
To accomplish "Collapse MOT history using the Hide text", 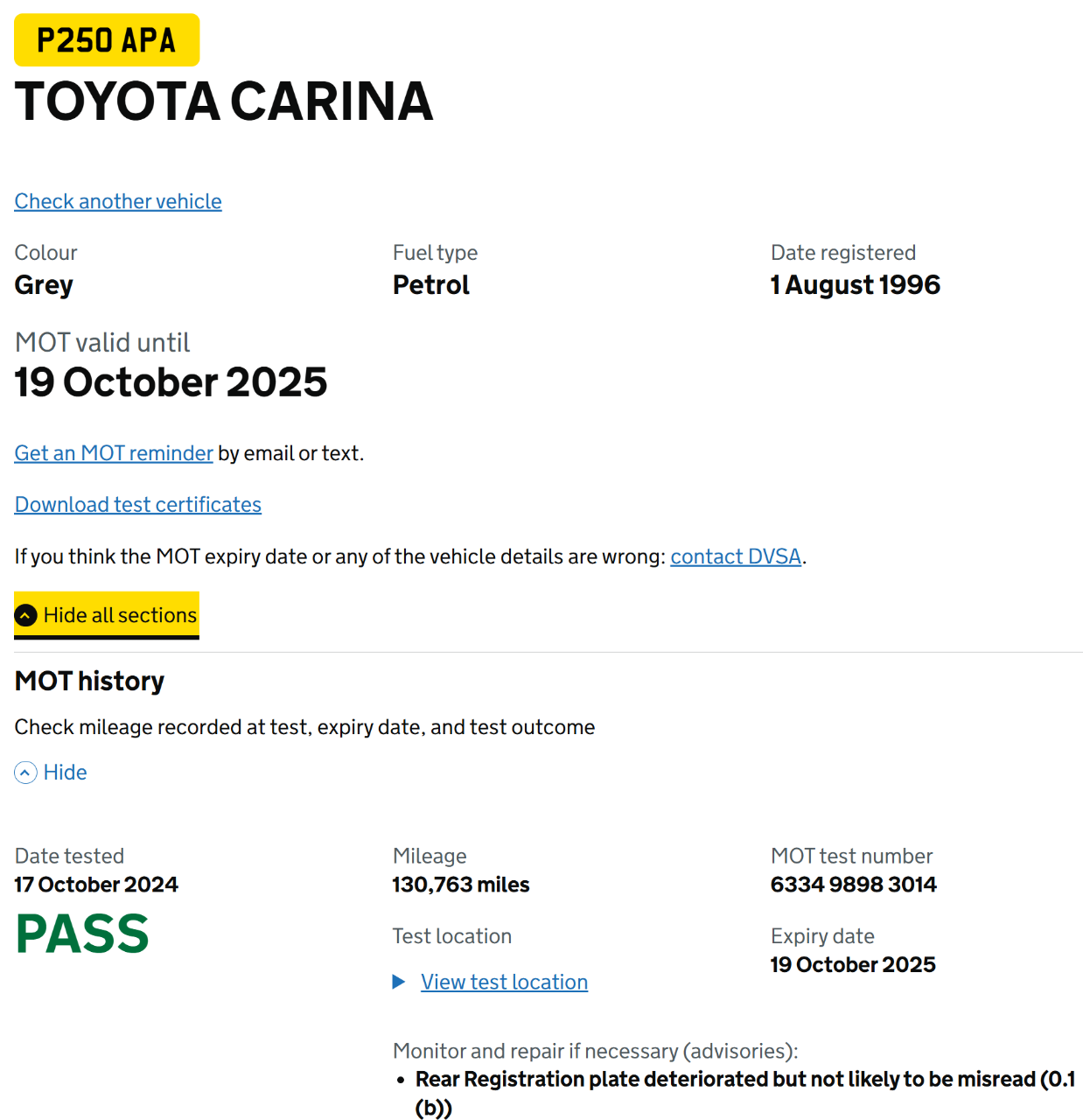I will [66, 773].
